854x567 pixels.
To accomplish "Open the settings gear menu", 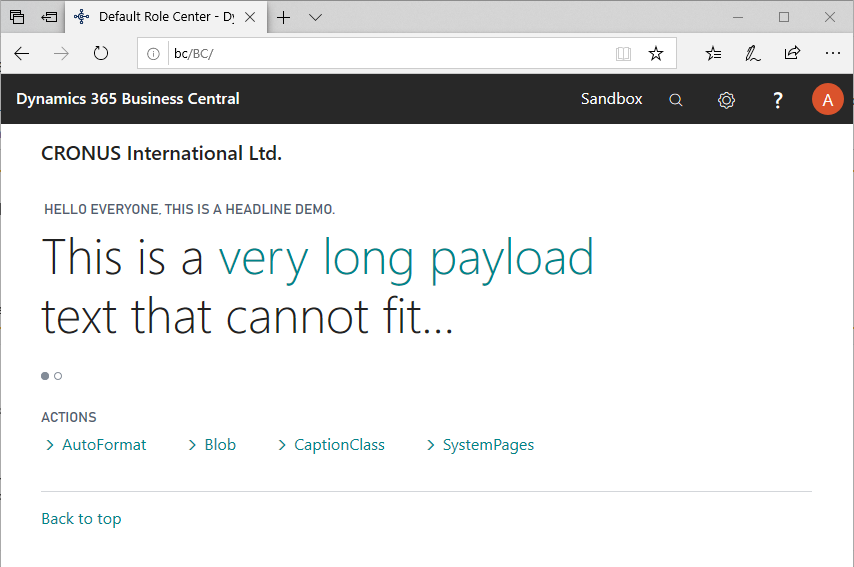I will pos(727,100).
